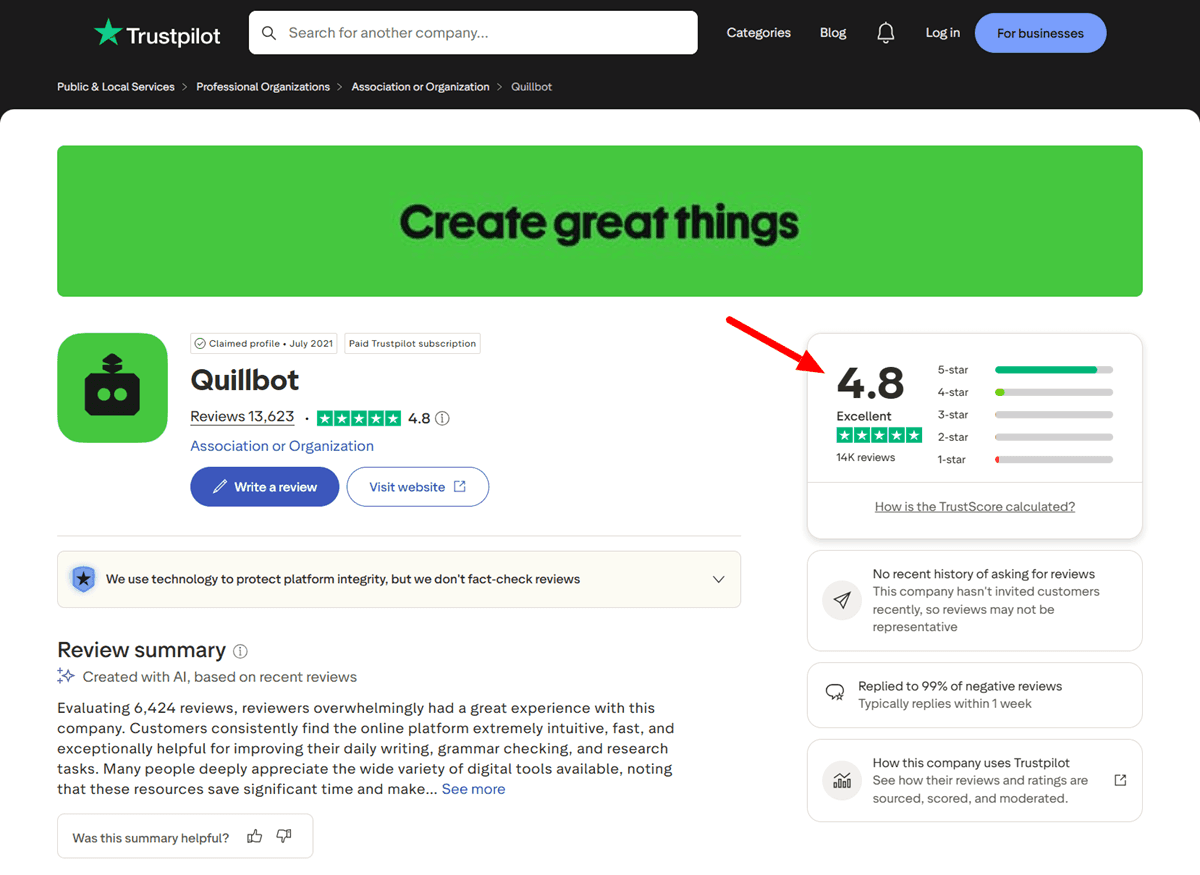1200x875 pixels.
Task: Click Claimed profile July 2021 badge
Action: point(264,343)
